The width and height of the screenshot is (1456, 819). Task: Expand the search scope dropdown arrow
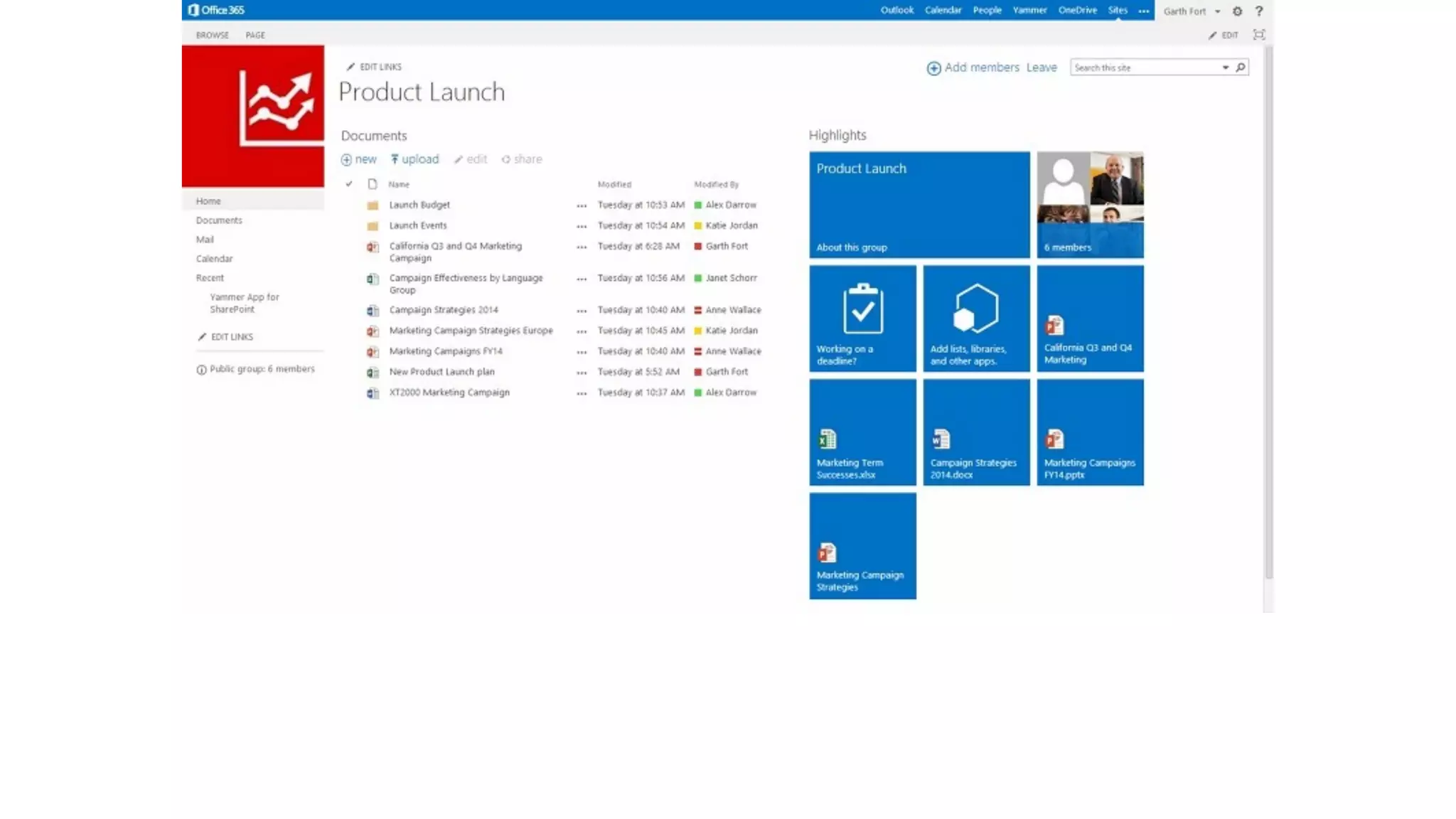point(1226,68)
